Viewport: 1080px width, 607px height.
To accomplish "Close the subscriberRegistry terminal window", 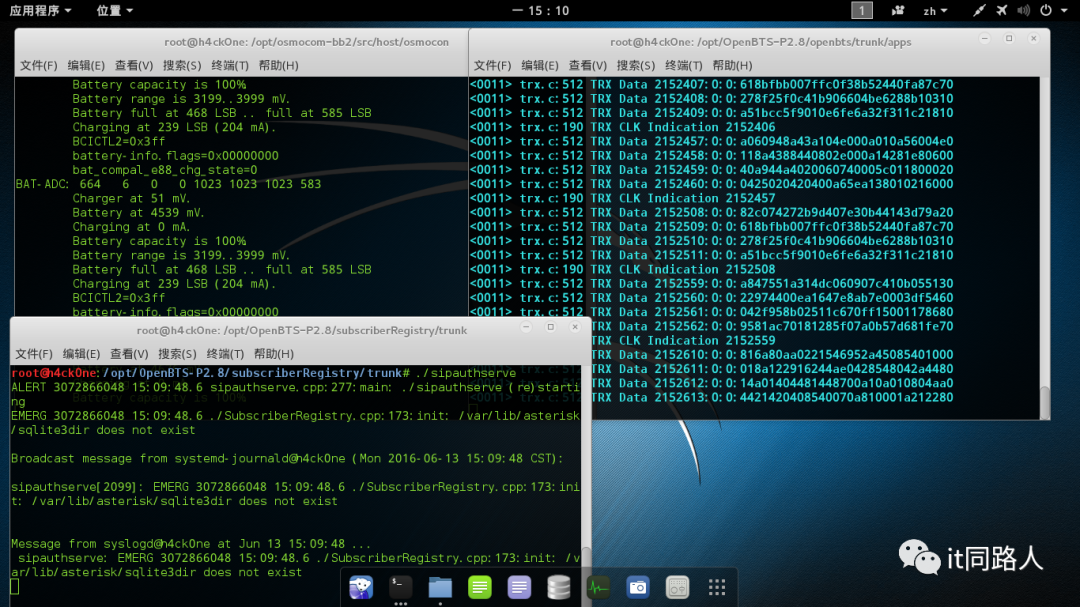I will coord(574,327).
